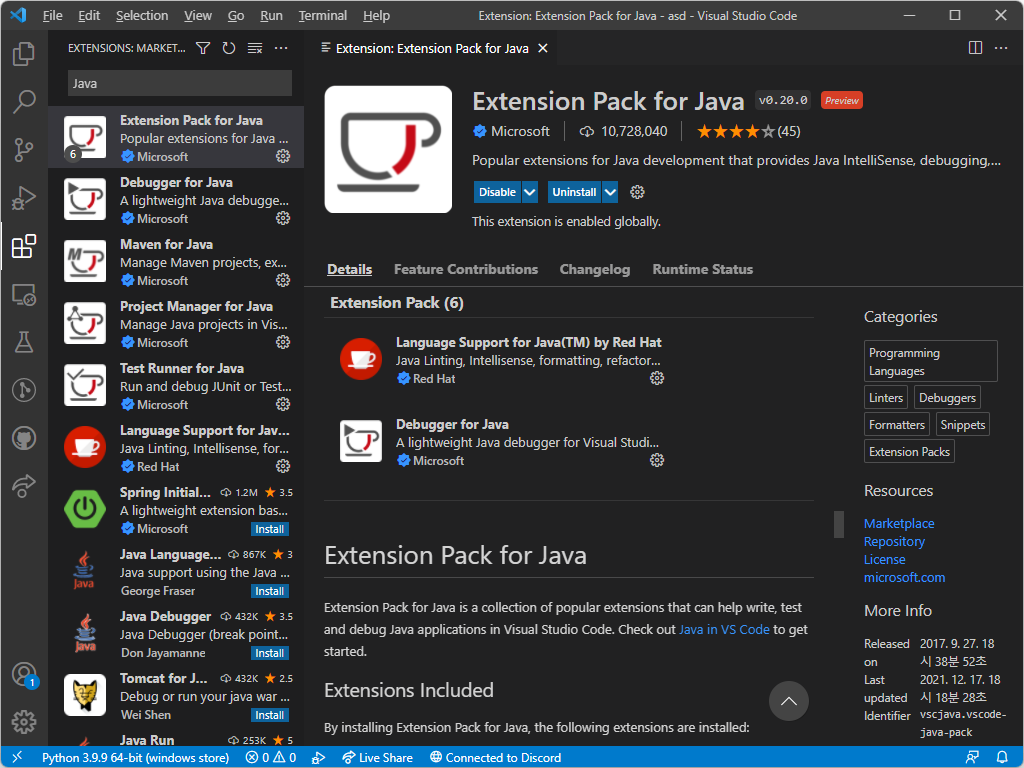Screen dimensions: 1024x768
Task: Open the Explorer view in activity bar
Action: pyautogui.click(x=24, y=54)
